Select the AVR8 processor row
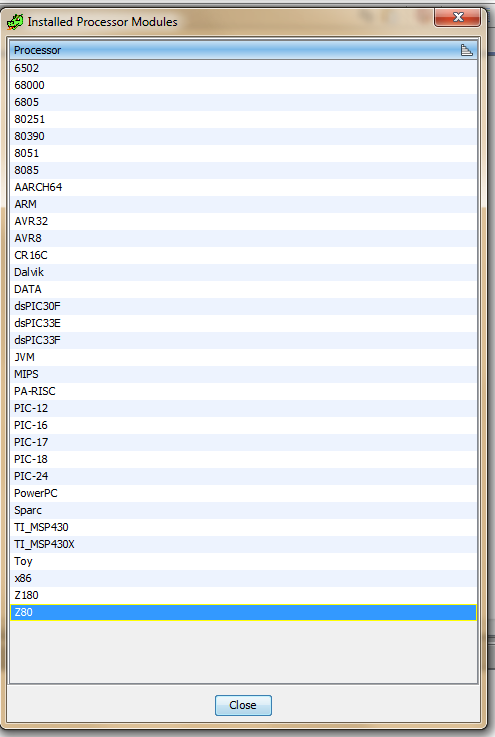 point(243,238)
